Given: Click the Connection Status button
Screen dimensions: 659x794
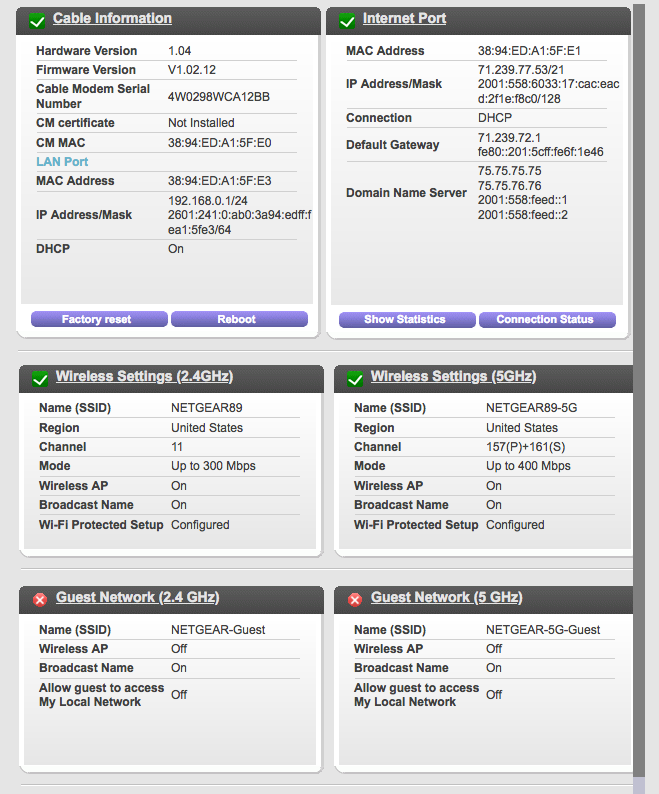Looking at the screenshot, I should click(548, 320).
